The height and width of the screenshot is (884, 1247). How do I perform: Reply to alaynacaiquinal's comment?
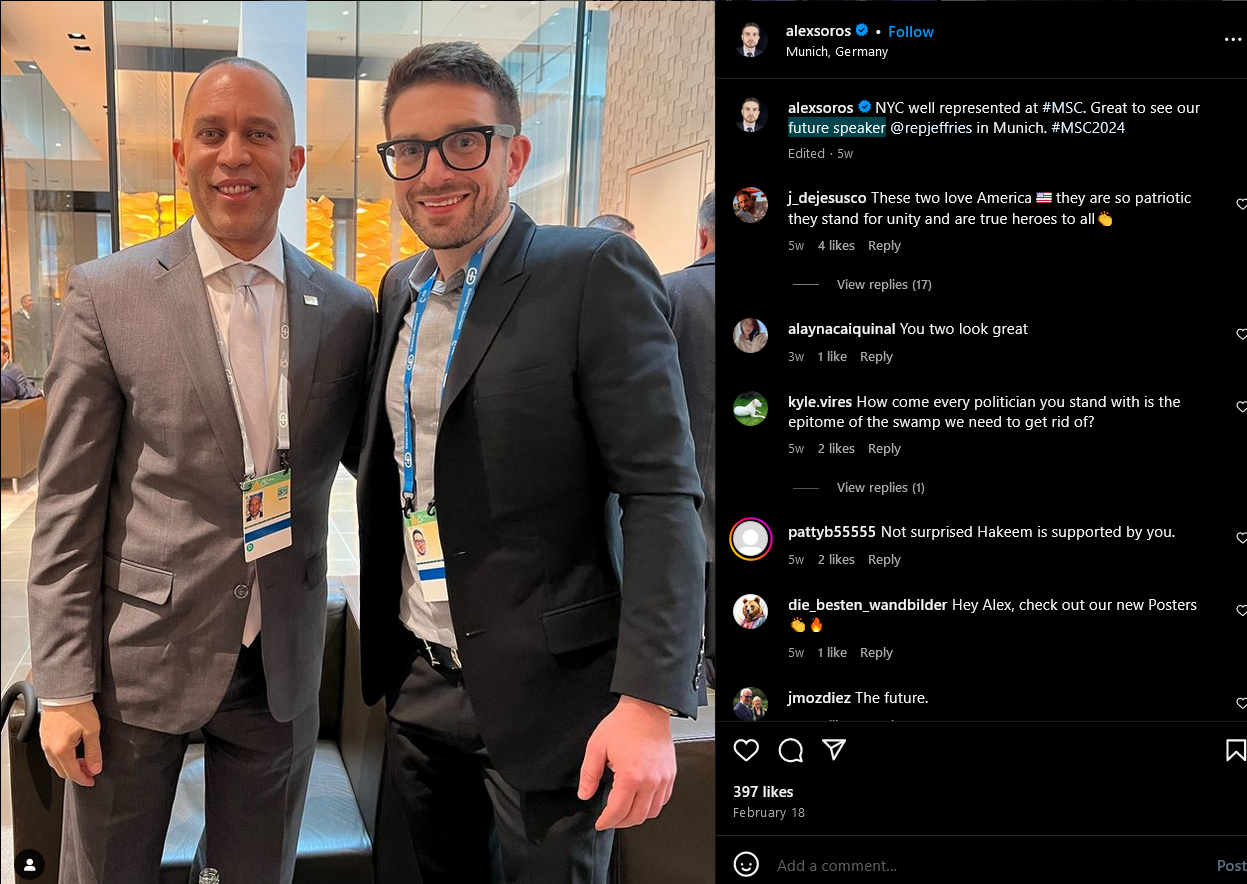tap(876, 357)
